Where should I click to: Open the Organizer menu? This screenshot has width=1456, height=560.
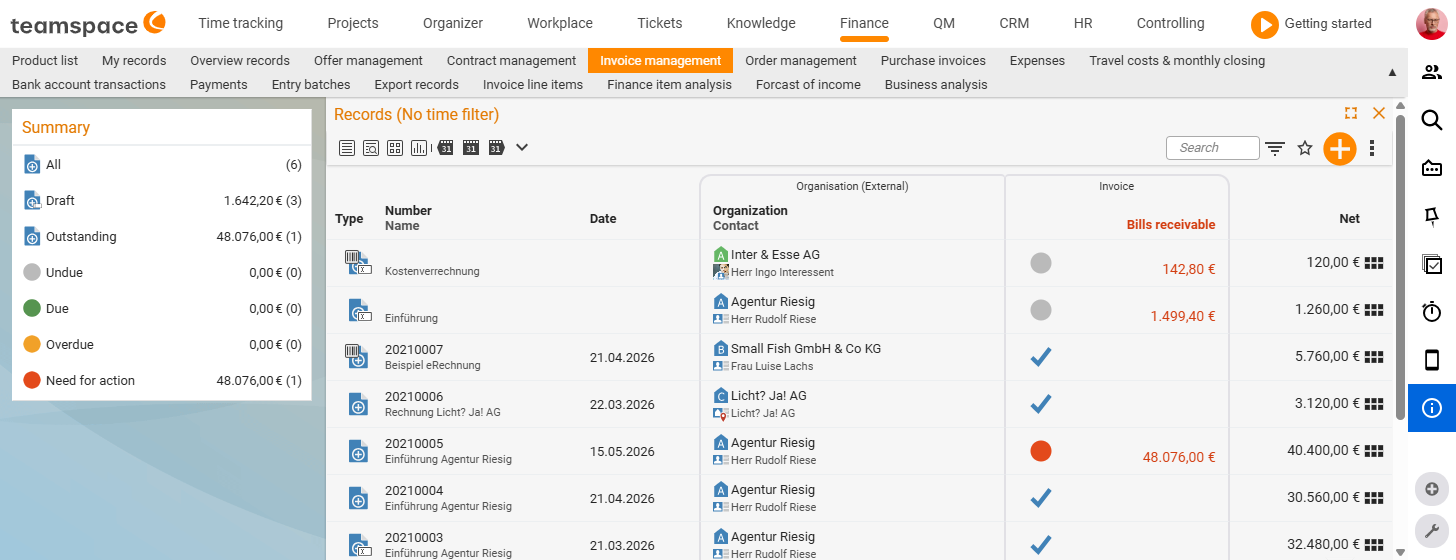click(453, 23)
